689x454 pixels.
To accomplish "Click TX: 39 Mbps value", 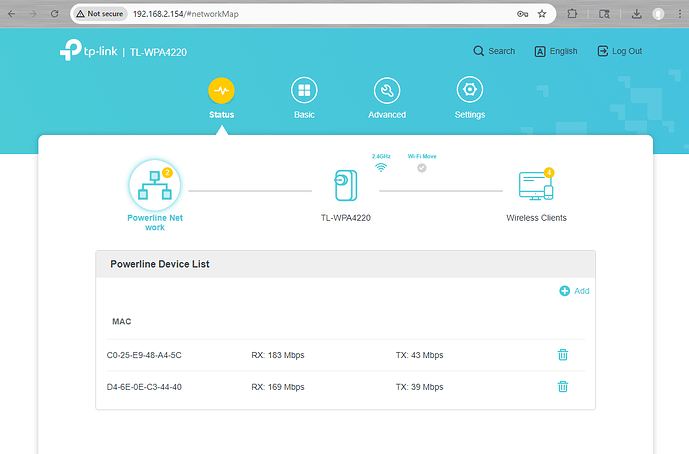I will pos(420,387).
